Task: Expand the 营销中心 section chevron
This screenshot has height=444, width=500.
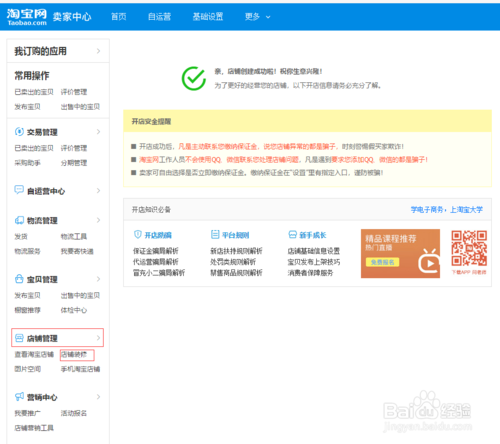Action: (98, 397)
